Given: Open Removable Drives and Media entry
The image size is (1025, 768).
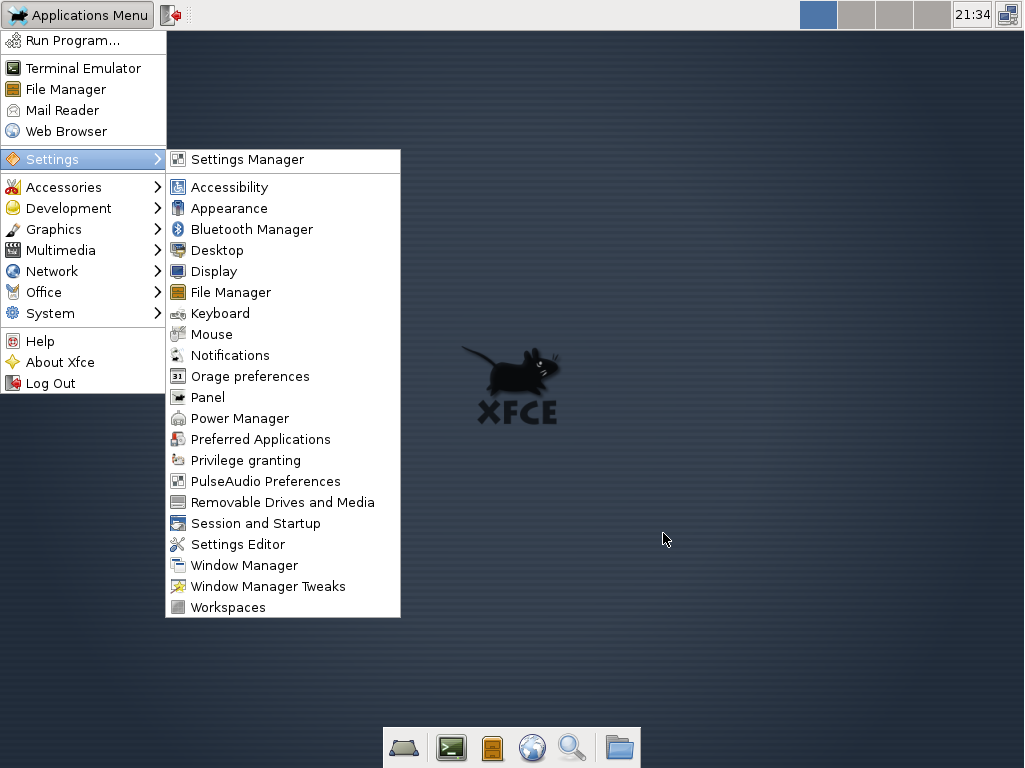Looking at the screenshot, I should point(282,503).
